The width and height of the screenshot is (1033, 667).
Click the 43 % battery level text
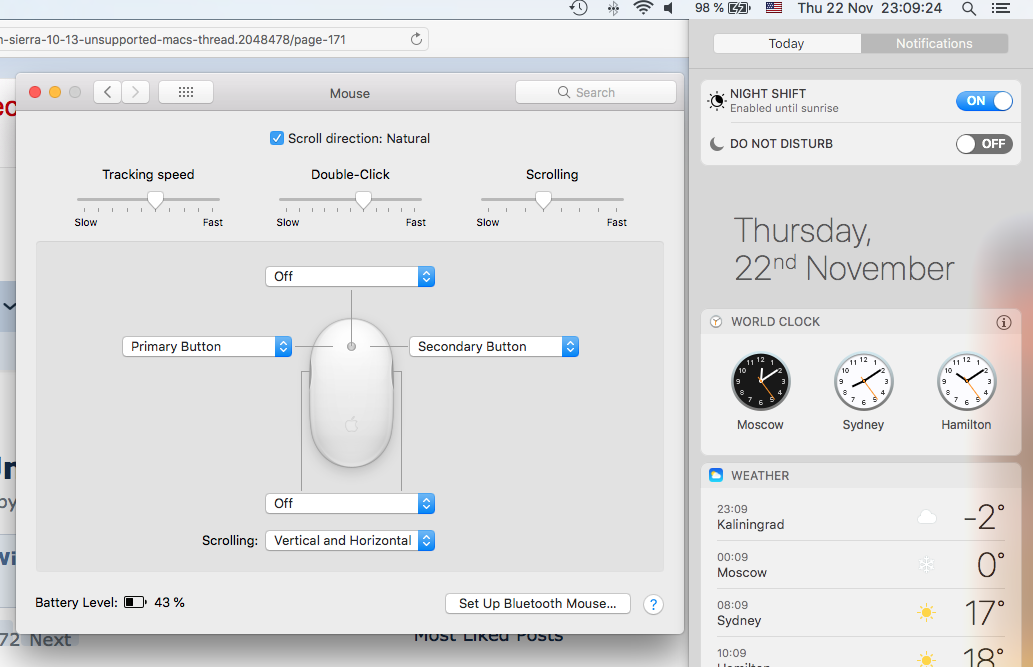[x=169, y=602]
